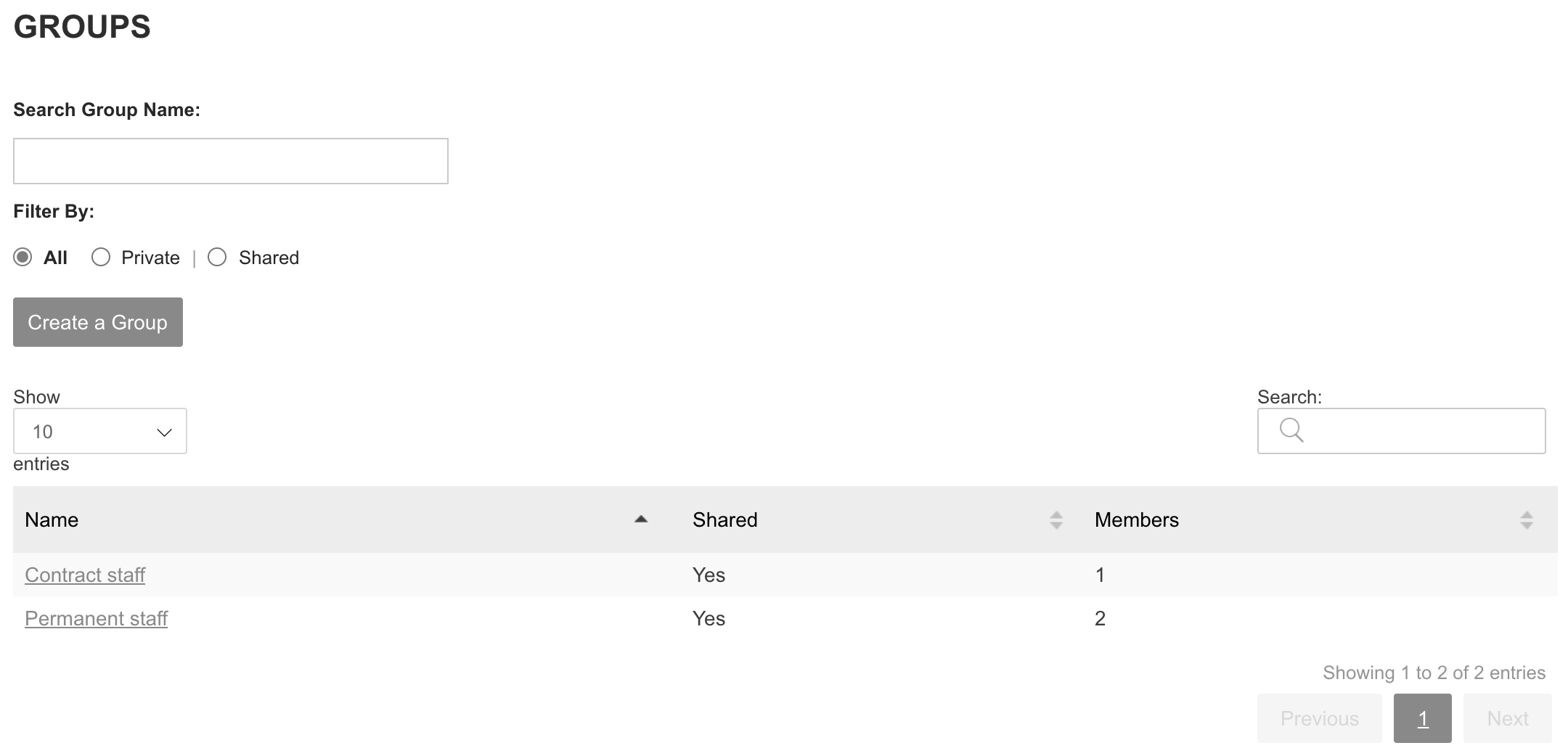Click the Members column header label
This screenshot has height=756, width=1568.
(1136, 519)
